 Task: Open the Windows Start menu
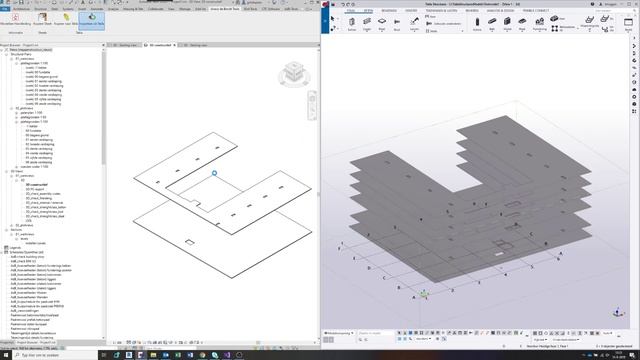(6, 355)
